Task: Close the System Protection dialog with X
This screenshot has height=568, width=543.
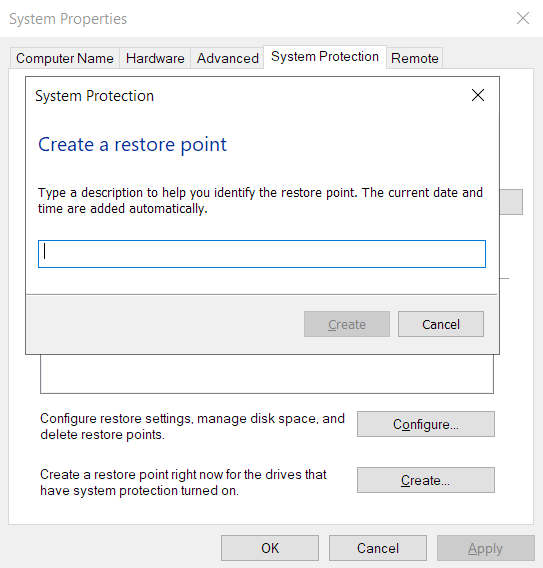Action: (x=478, y=95)
